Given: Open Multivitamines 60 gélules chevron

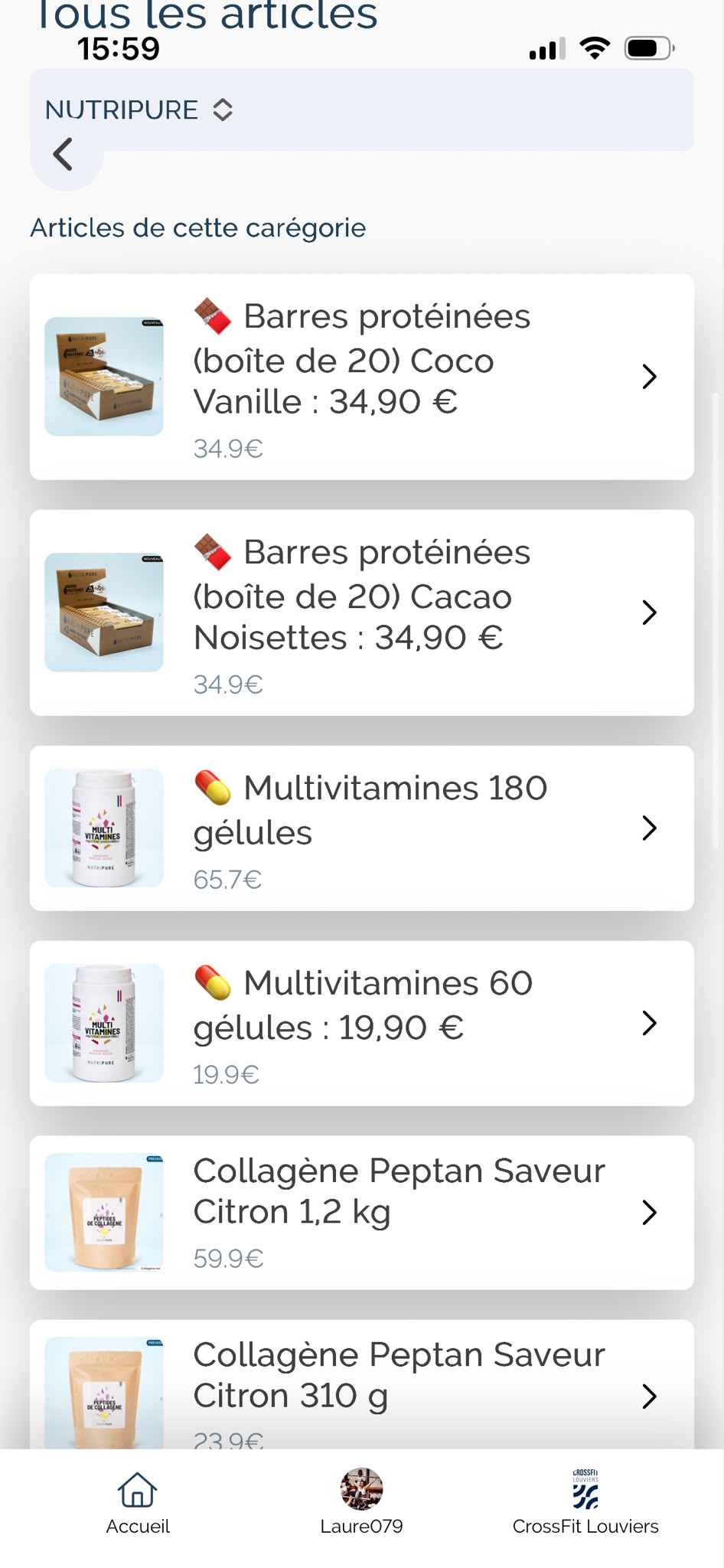Looking at the screenshot, I should (x=650, y=1023).
